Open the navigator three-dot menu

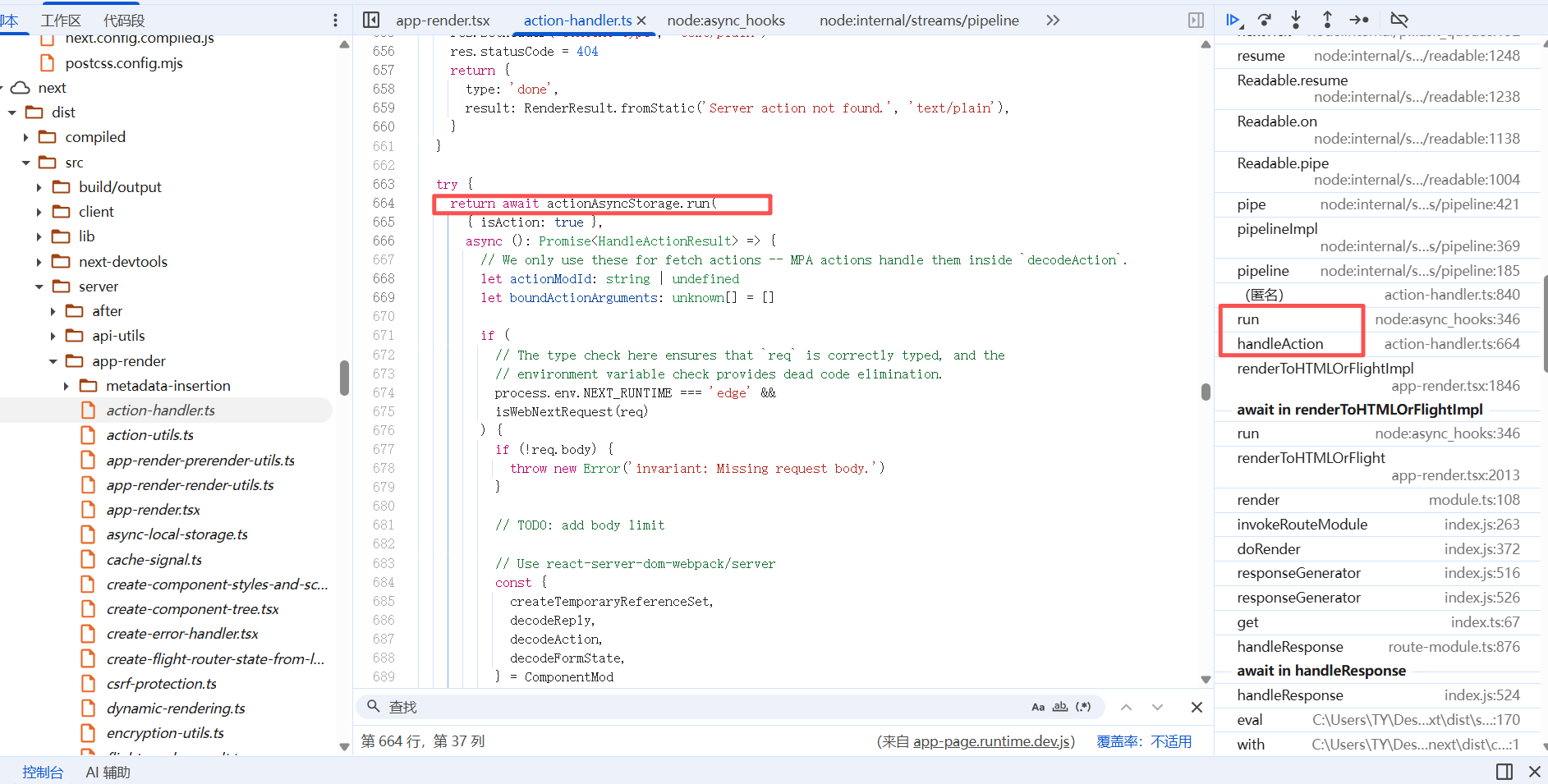pos(335,20)
